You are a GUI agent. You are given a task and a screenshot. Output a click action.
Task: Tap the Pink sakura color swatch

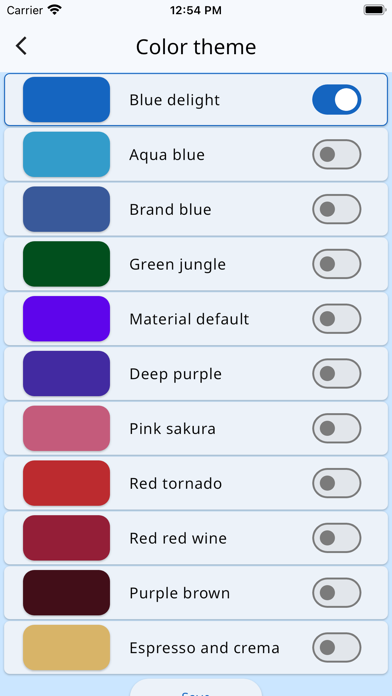click(x=67, y=428)
